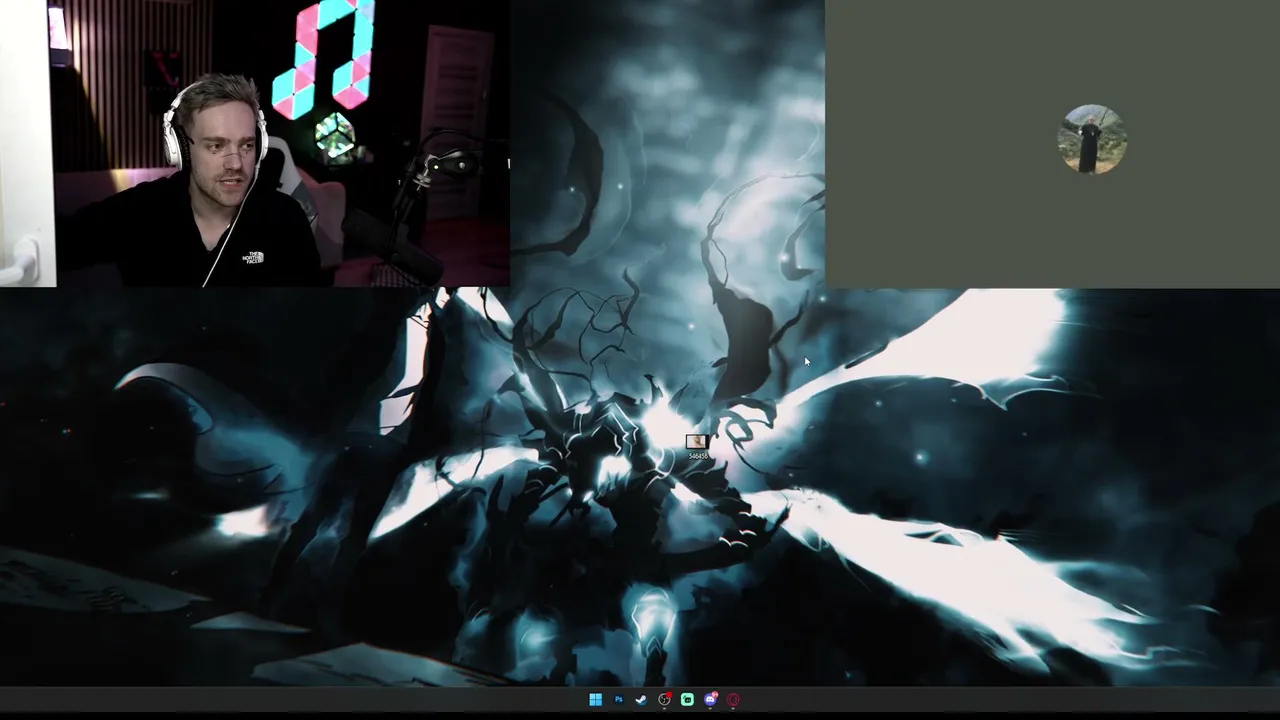
Task: Open the Opera browser taskbar icon
Action: pos(733,700)
